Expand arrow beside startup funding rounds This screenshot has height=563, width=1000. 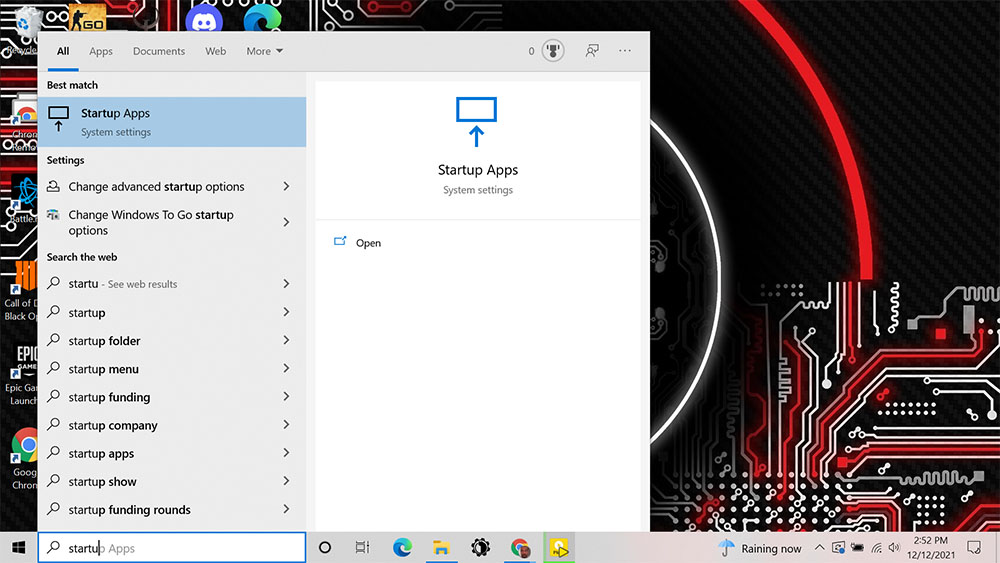click(286, 508)
